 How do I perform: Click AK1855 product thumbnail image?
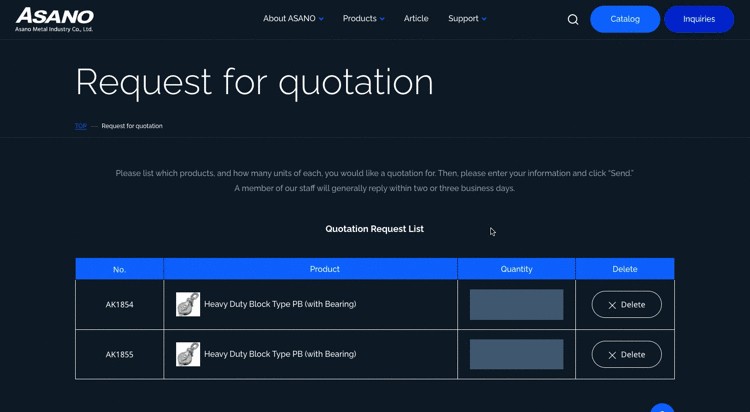tap(188, 354)
